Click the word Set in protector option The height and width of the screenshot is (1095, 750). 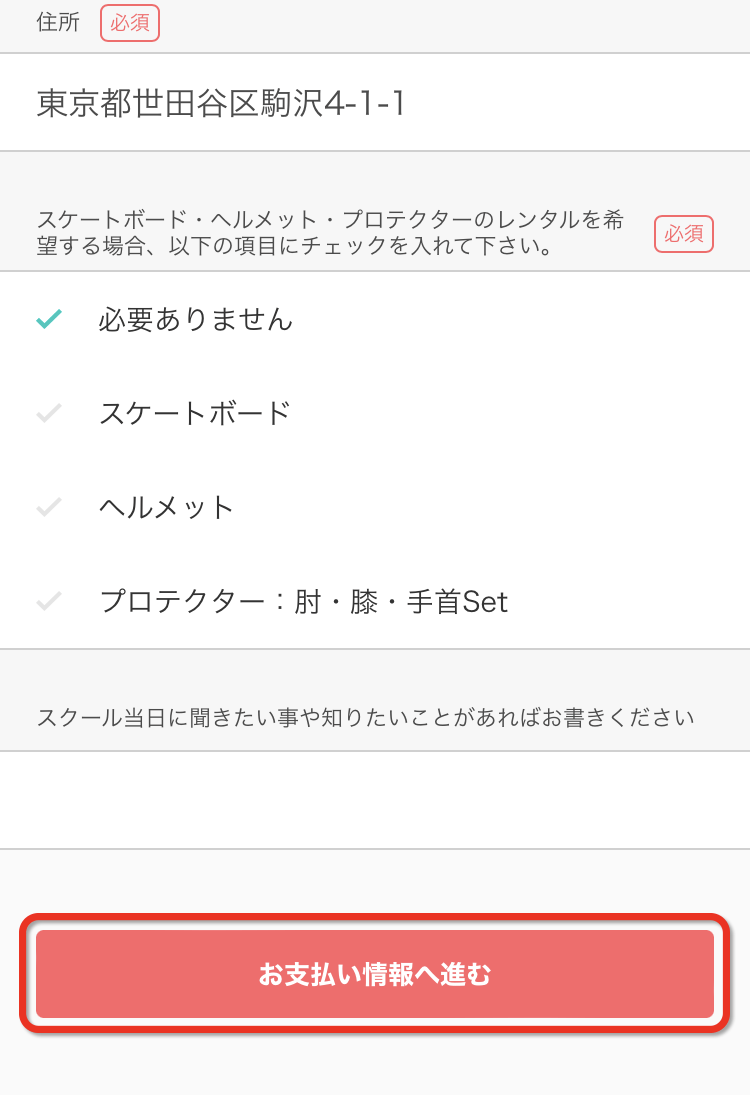485,602
